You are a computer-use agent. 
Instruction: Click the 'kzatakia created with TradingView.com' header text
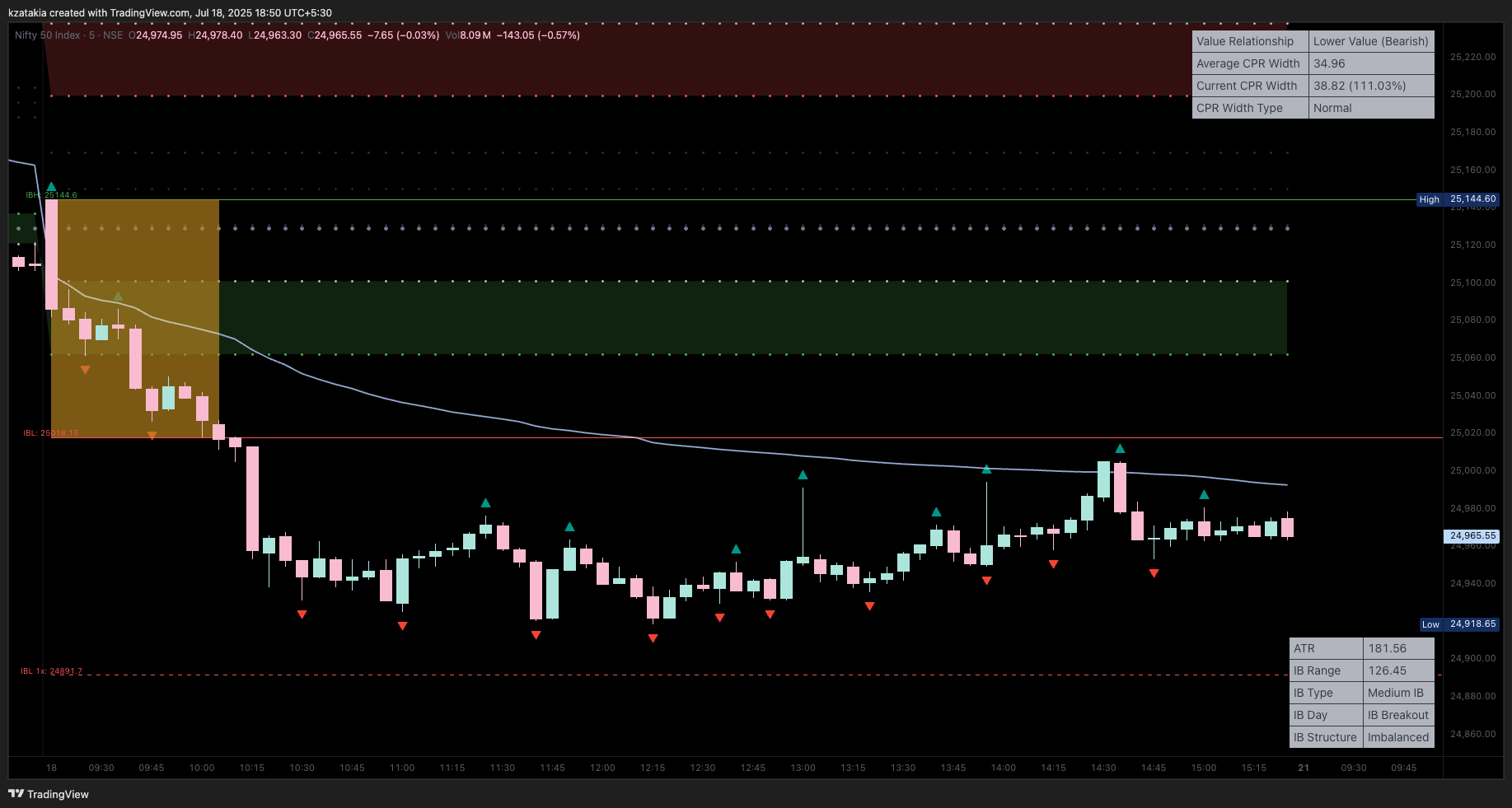[x=99, y=13]
